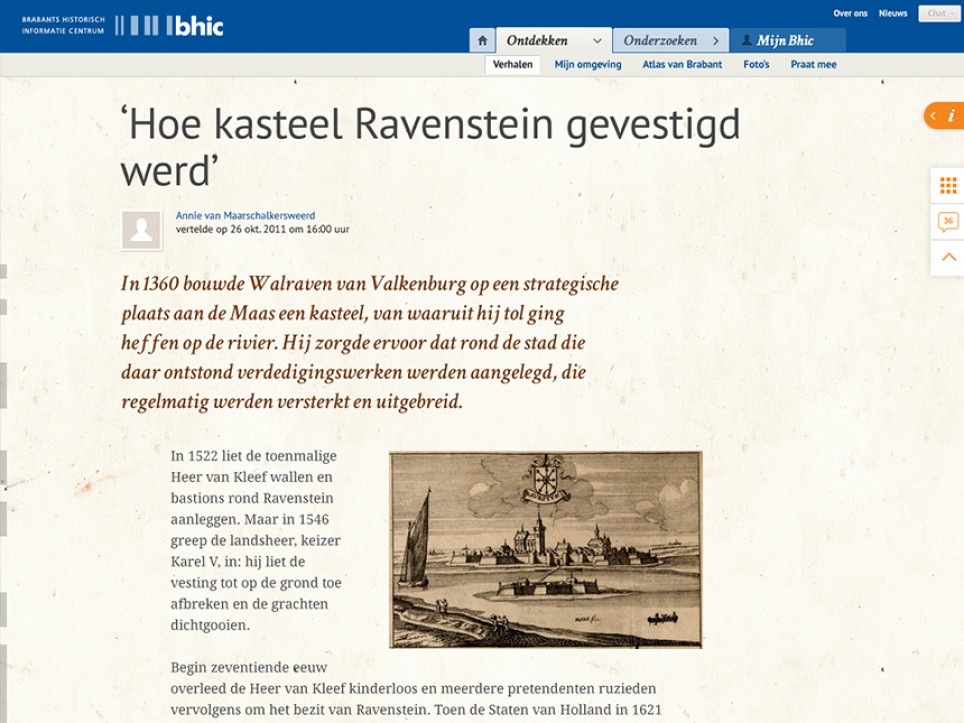Open the bhic logo homepage
The image size is (964, 723).
(x=122, y=25)
